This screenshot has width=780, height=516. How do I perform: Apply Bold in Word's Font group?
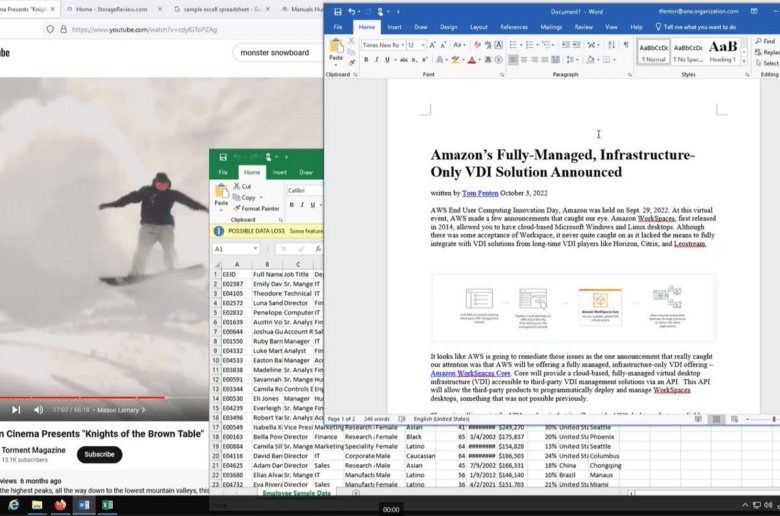point(366,60)
